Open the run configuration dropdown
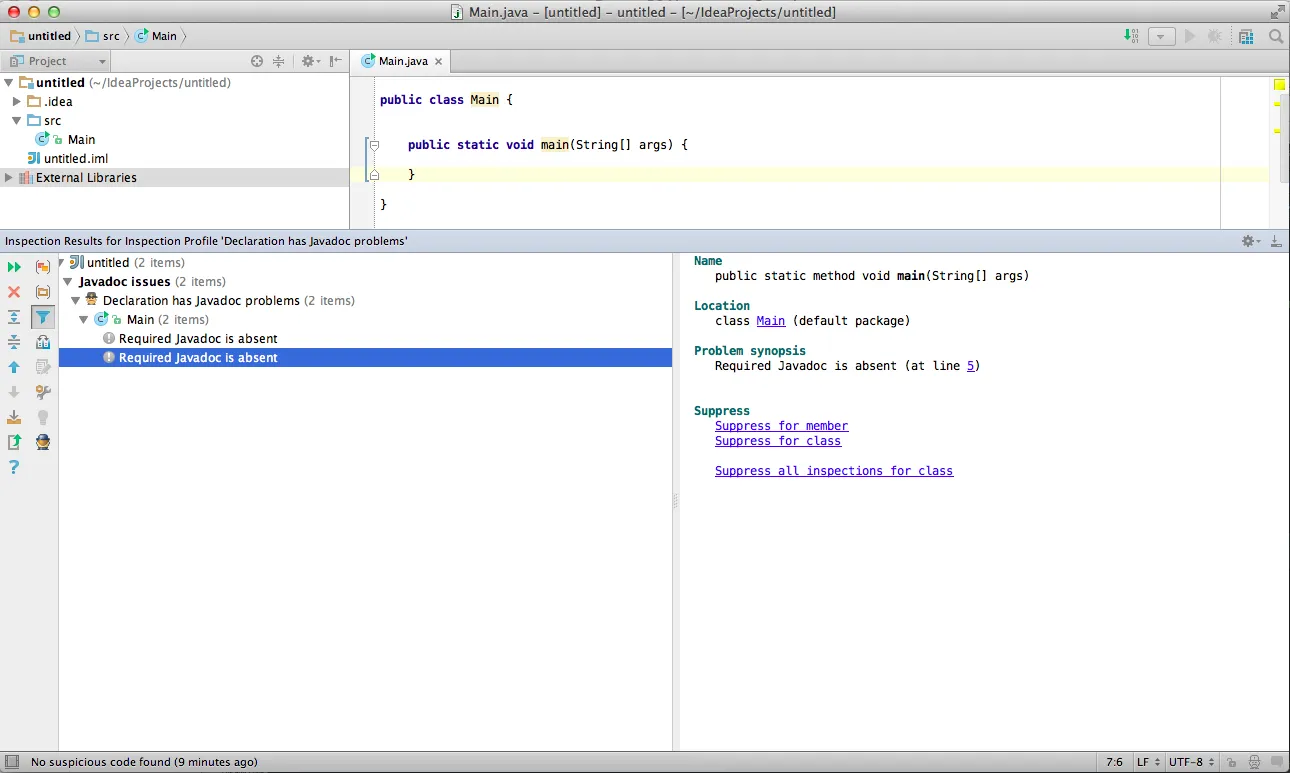This screenshot has width=1290, height=773. 1161,36
